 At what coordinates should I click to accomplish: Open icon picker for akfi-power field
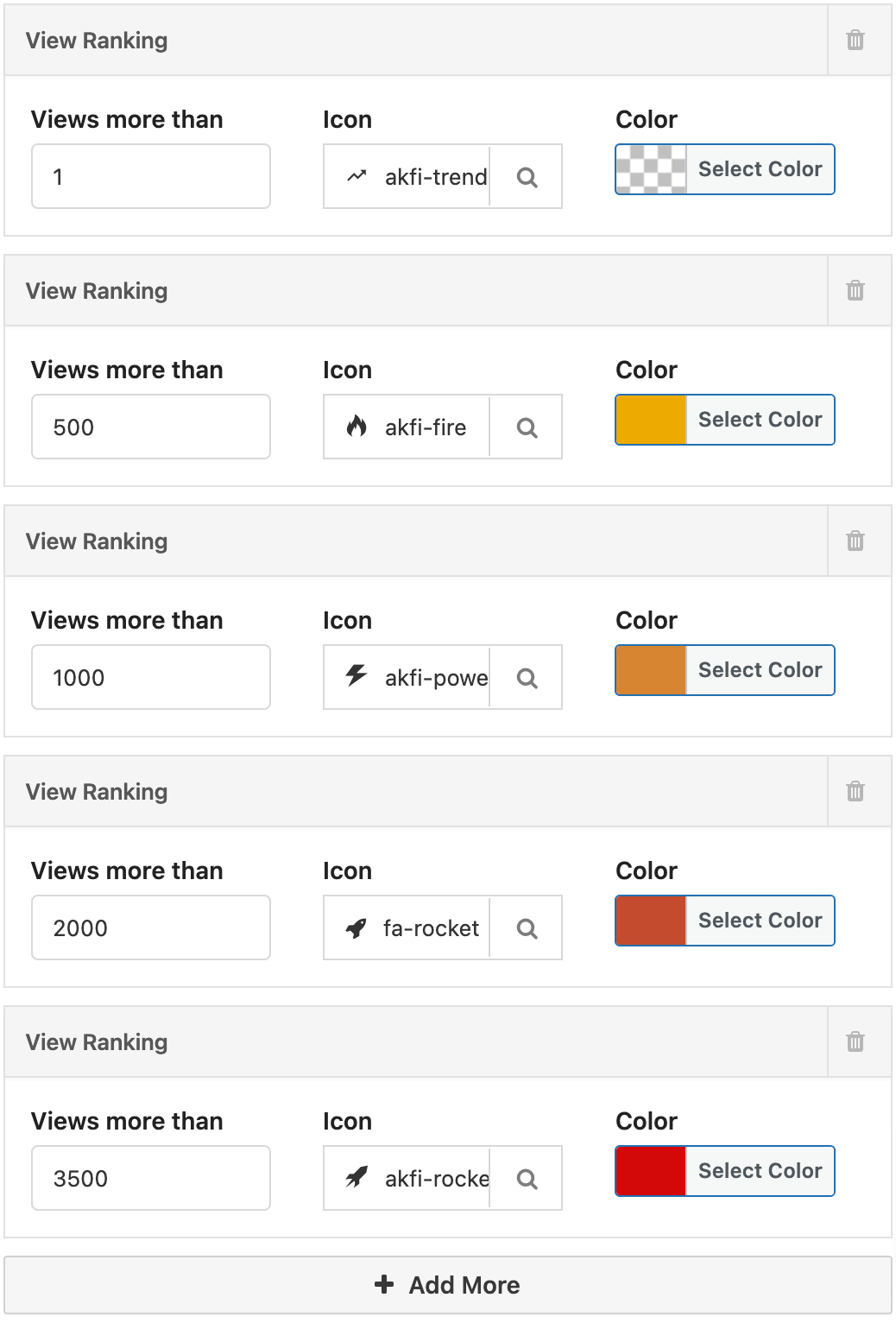pyautogui.click(x=527, y=678)
